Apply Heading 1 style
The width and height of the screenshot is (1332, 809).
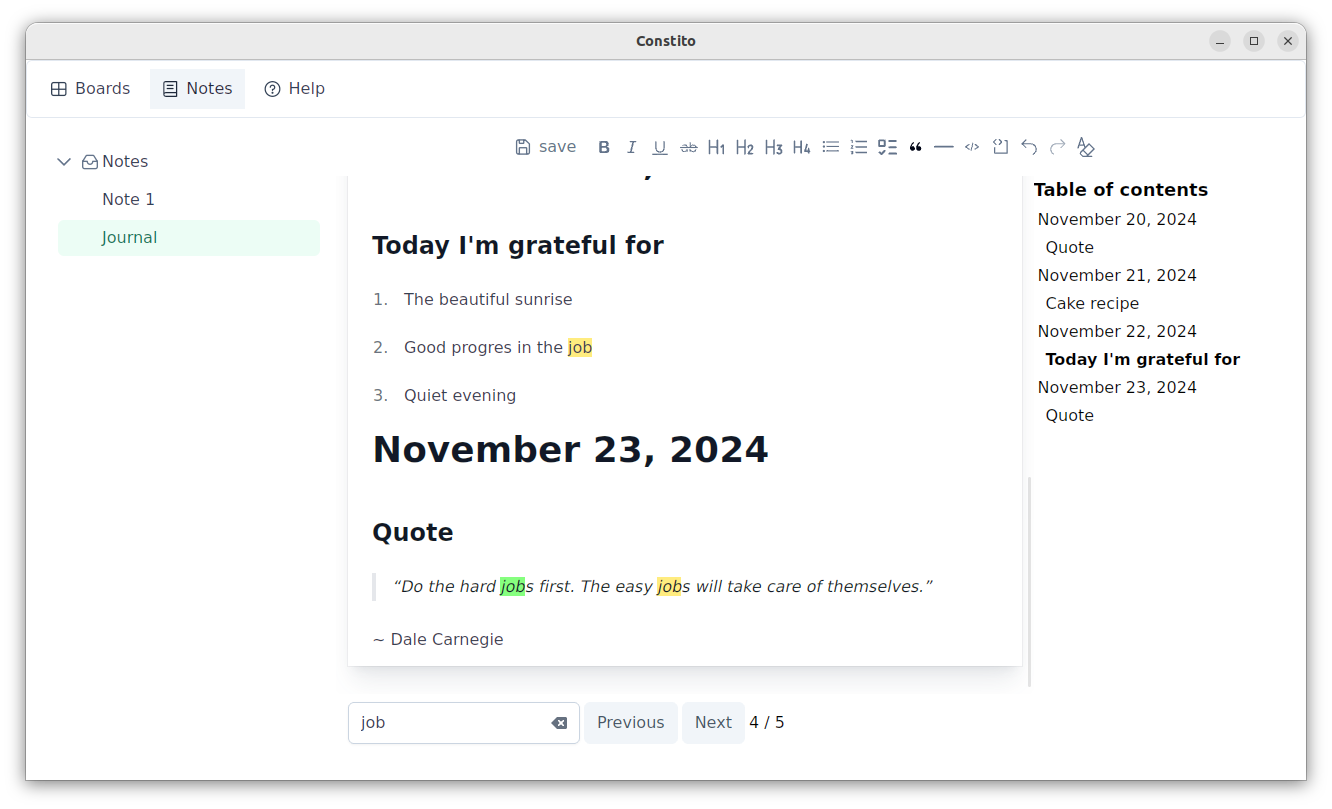[x=716, y=147]
